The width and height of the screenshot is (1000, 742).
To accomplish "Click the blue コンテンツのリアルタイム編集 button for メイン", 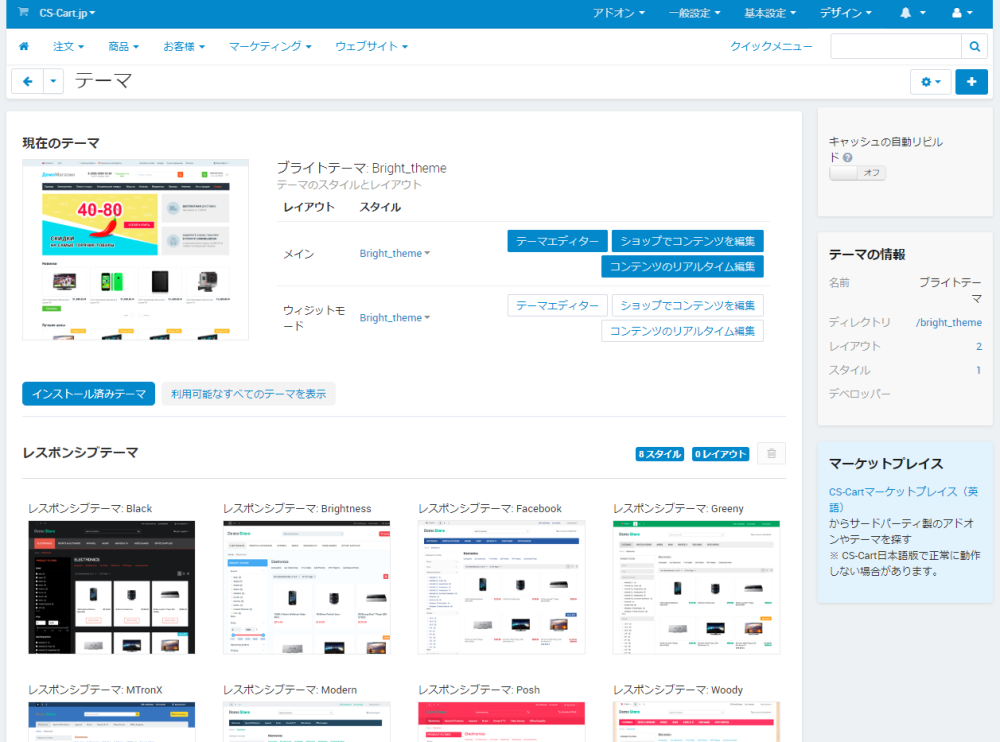I will pos(682,267).
